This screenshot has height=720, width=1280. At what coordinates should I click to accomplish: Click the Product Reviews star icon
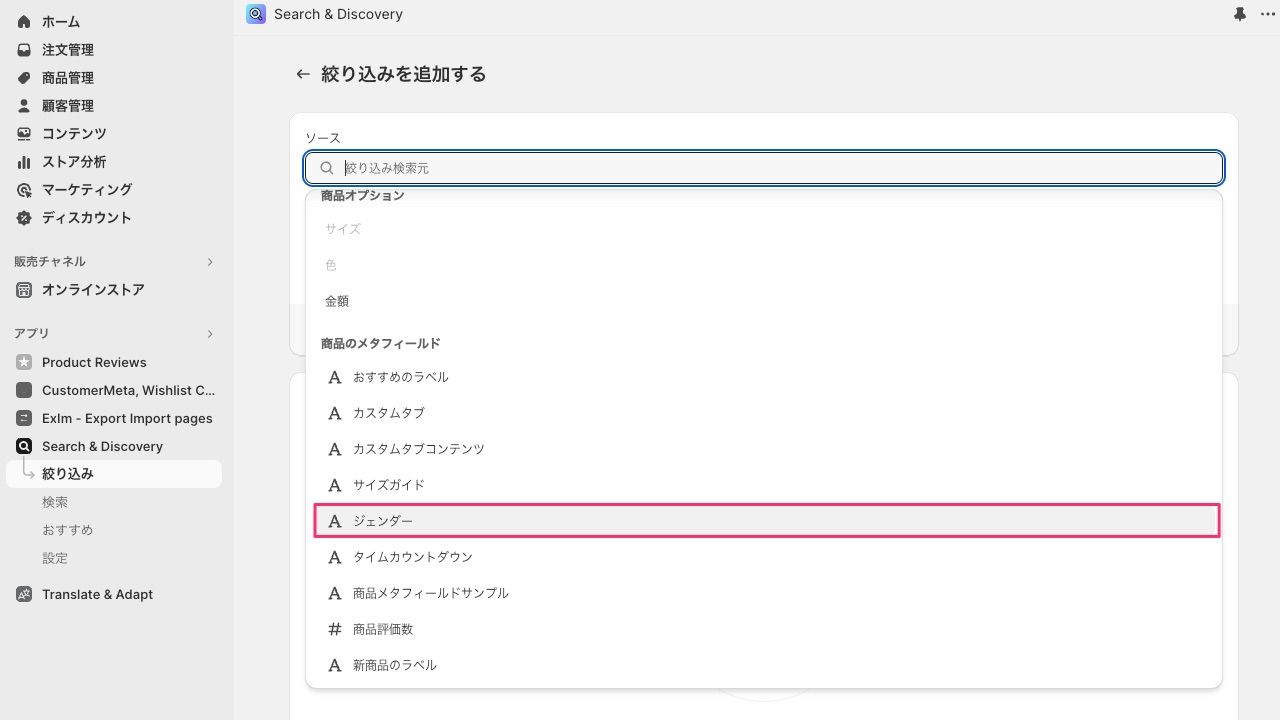pos(24,362)
